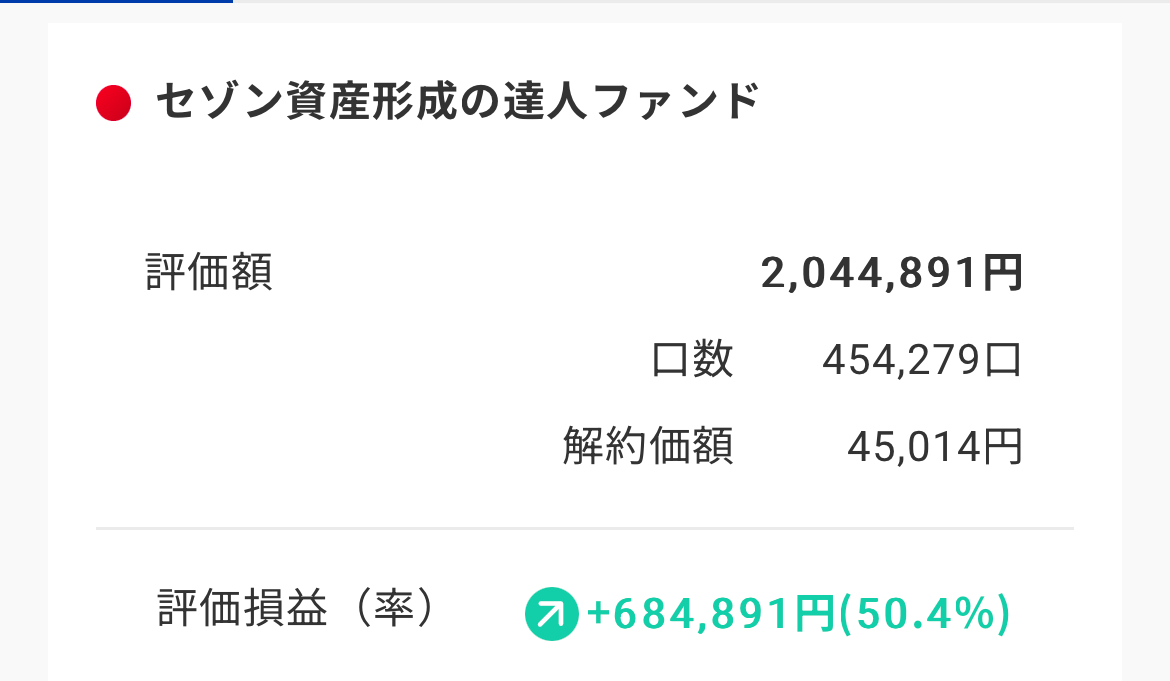The width and height of the screenshot is (1170, 681).
Task: Select the 口数 label
Action: (x=692, y=360)
